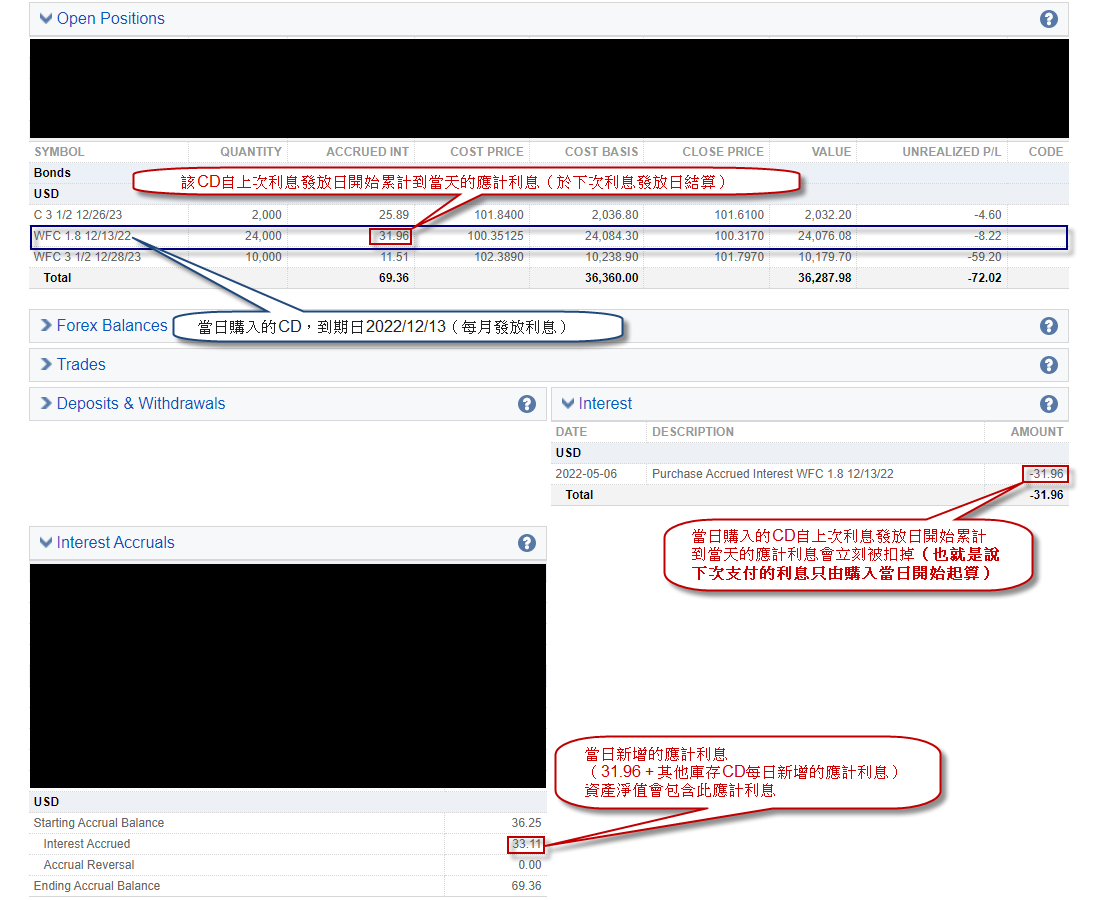
Task: Click the COST PRICE column header
Action: 487,152
